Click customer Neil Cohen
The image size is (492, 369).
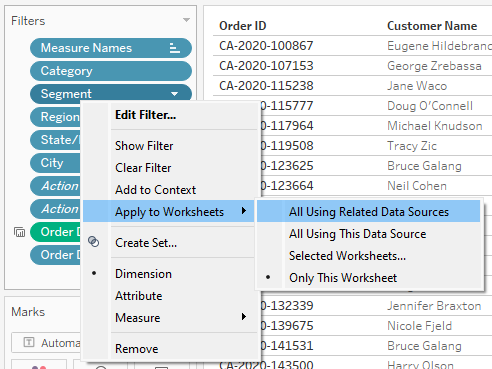click(x=417, y=186)
